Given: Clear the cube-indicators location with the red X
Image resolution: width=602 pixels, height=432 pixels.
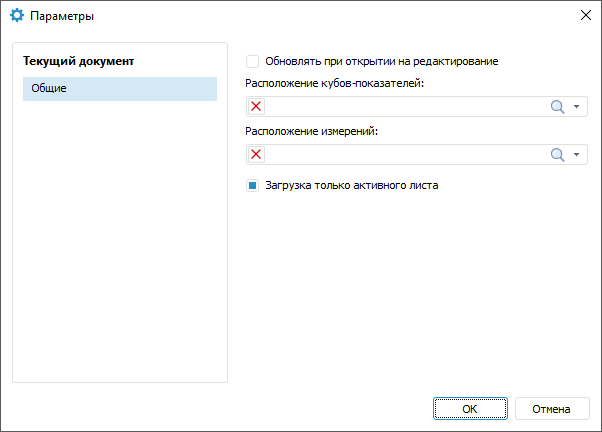Looking at the screenshot, I should pyautogui.click(x=256, y=107).
